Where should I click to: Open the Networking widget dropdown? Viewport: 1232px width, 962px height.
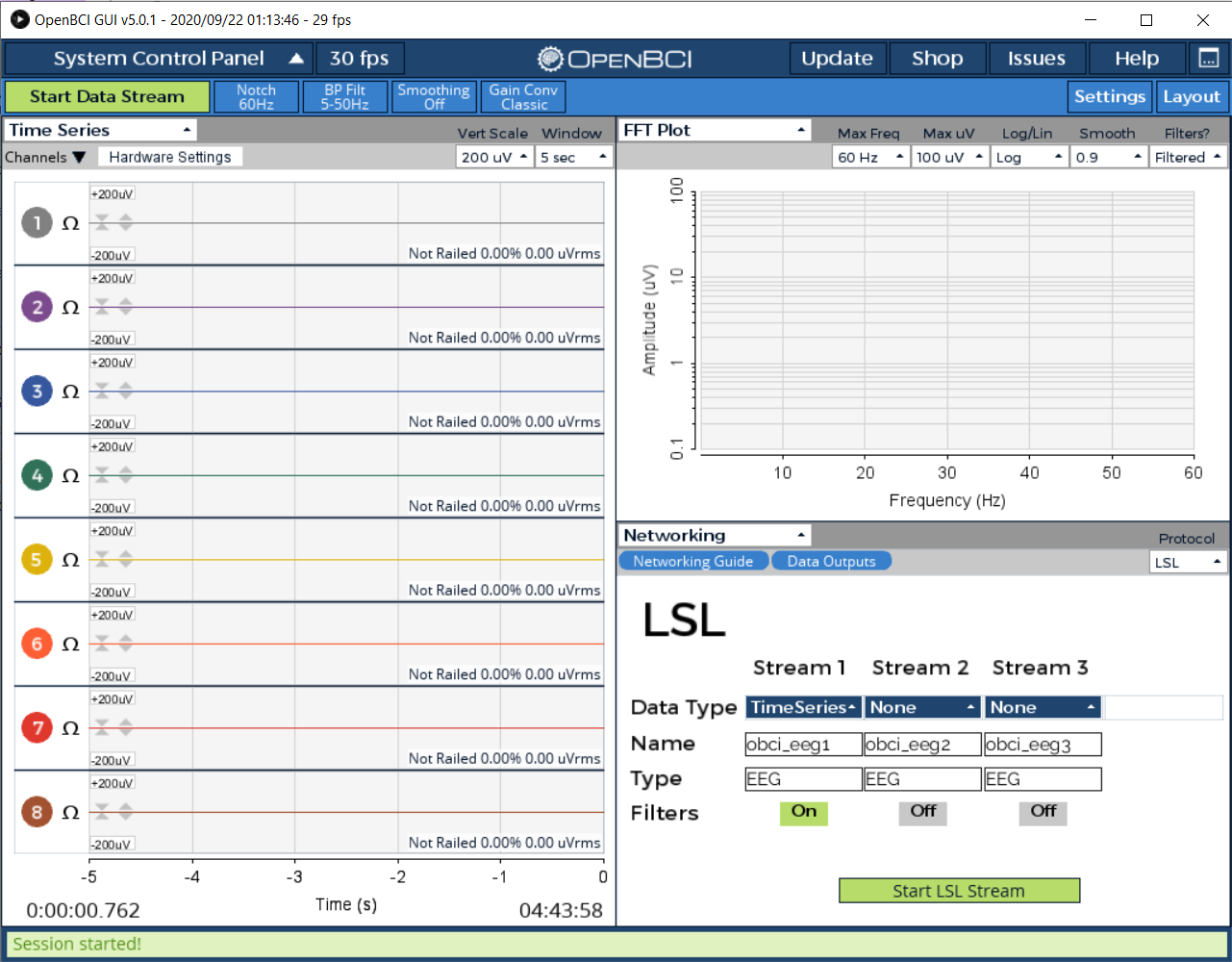click(x=715, y=535)
